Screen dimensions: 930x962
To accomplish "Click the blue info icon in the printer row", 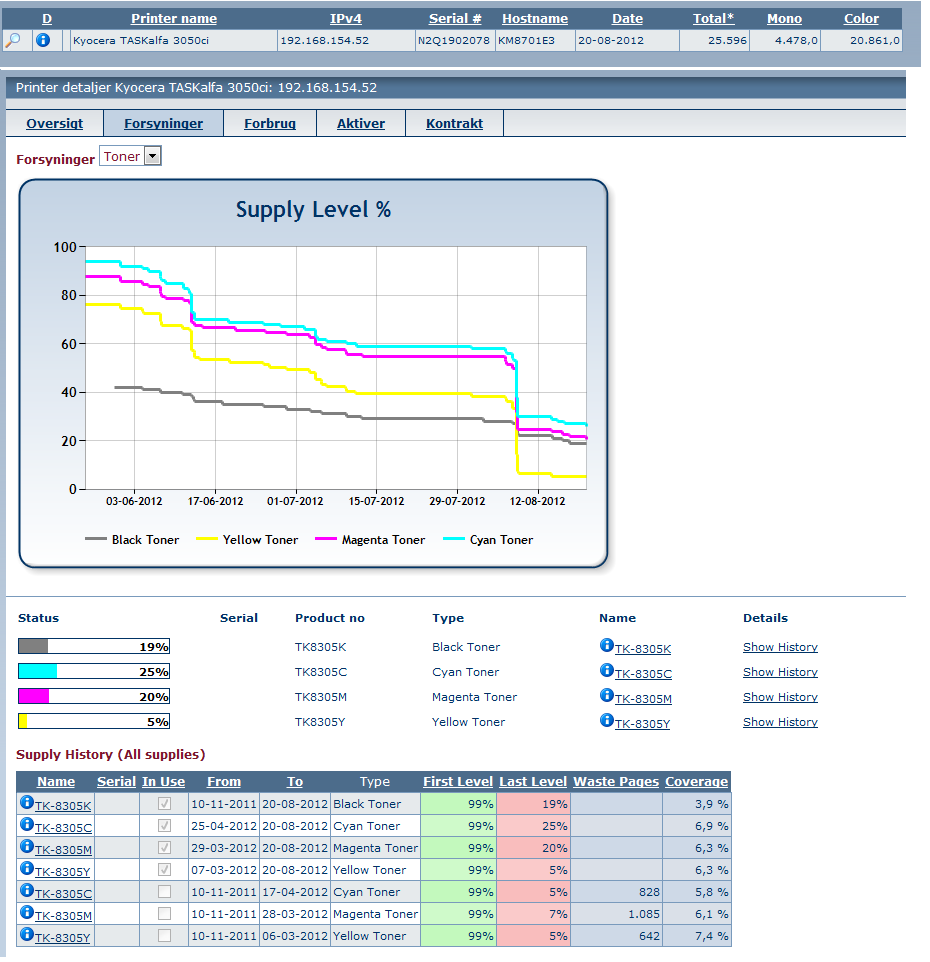I will point(43,40).
